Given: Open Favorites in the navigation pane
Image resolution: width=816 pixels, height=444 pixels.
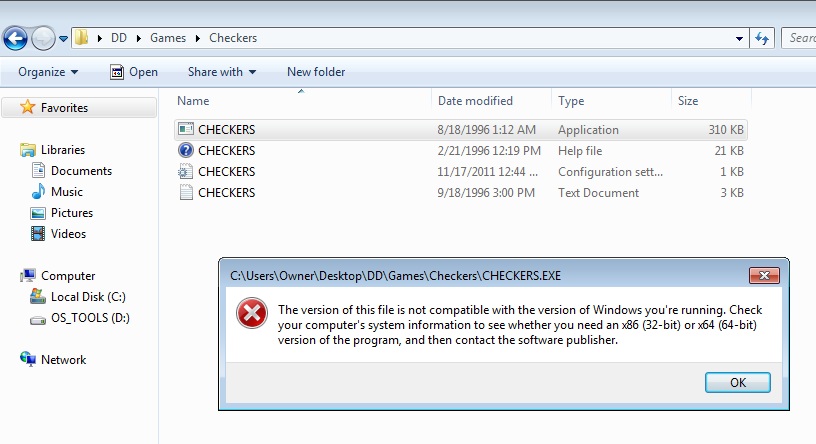Looking at the screenshot, I should (x=64, y=108).
